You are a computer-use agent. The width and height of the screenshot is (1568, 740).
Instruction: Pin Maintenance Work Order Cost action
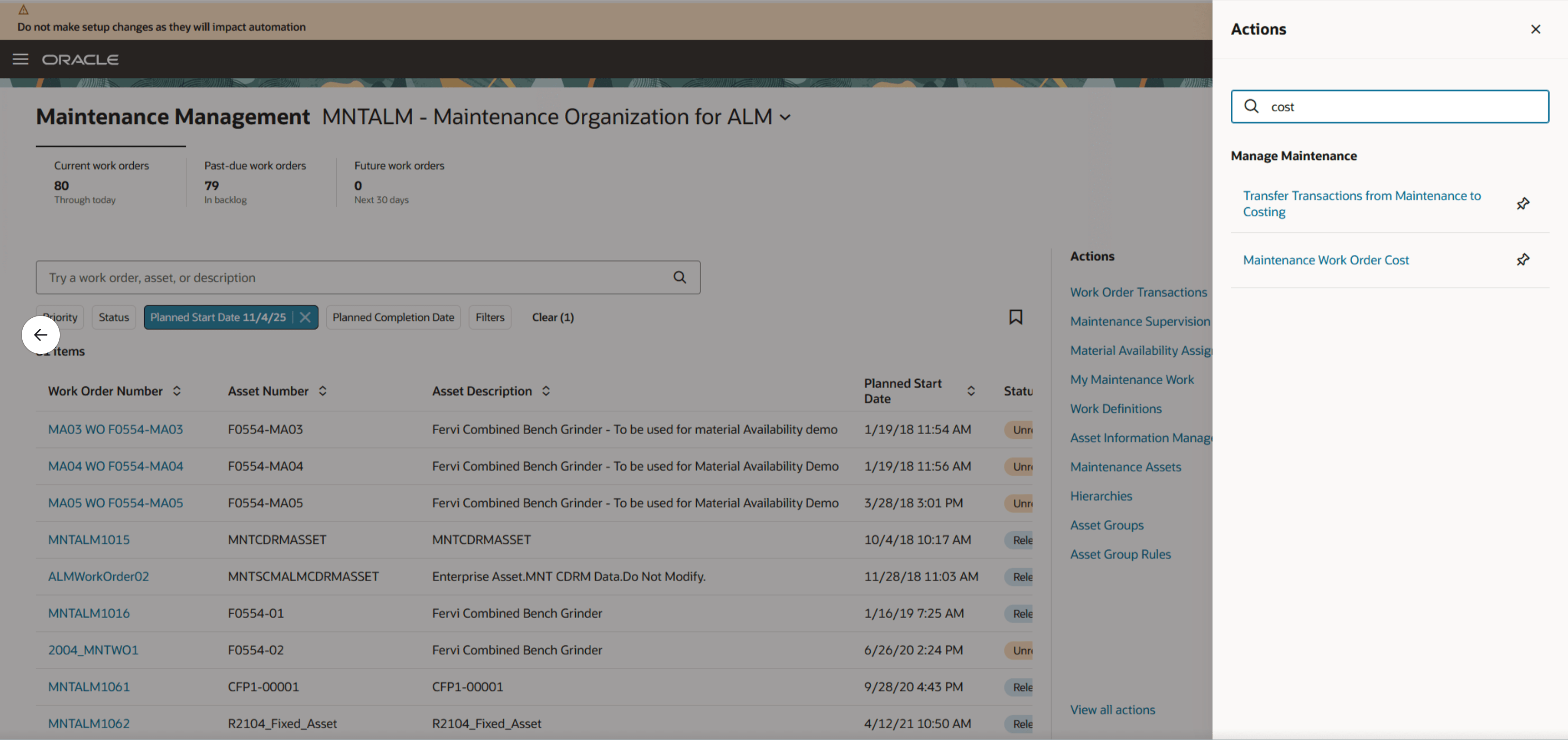pyautogui.click(x=1522, y=260)
